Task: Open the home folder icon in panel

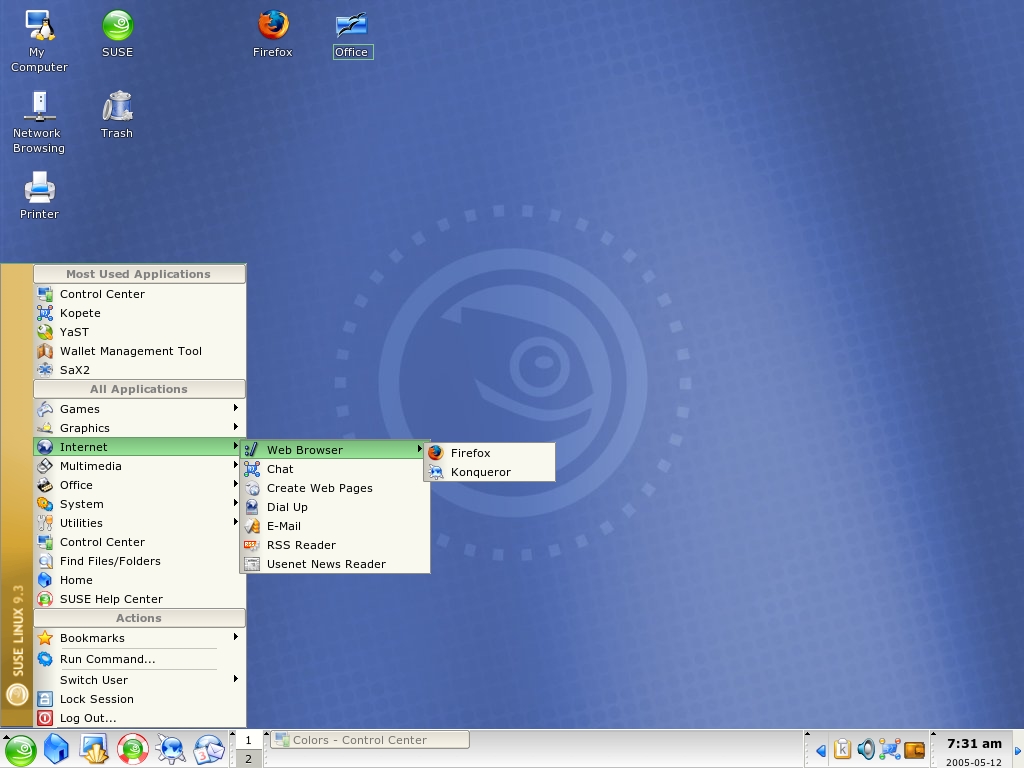Action: click(x=57, y=749)
